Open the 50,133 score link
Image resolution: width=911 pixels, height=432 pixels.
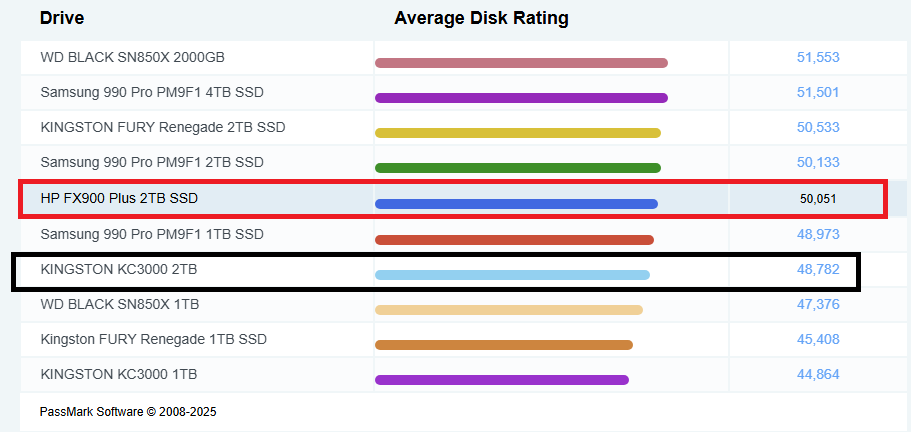pyautogui.click(x=818, y=162)
